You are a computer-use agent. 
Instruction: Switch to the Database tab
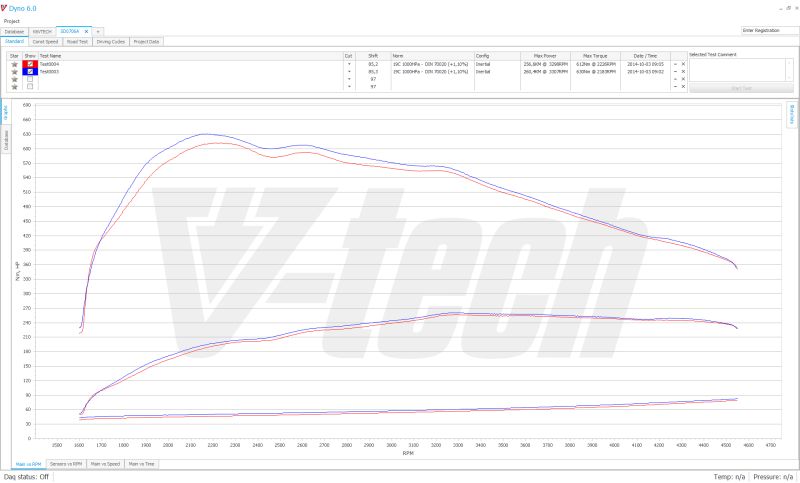pyautogui.click(x=14, y=32)
